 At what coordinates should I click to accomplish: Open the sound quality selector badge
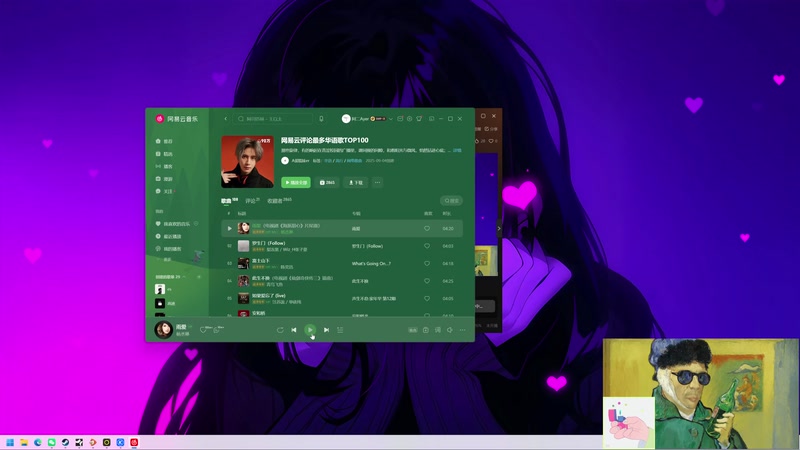413,330
